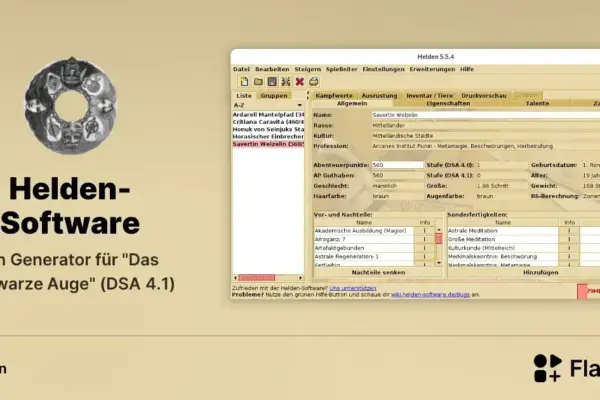Switch to the Ausrüstung tab
Screen dimensions: 600x400
tap(379, 96)
